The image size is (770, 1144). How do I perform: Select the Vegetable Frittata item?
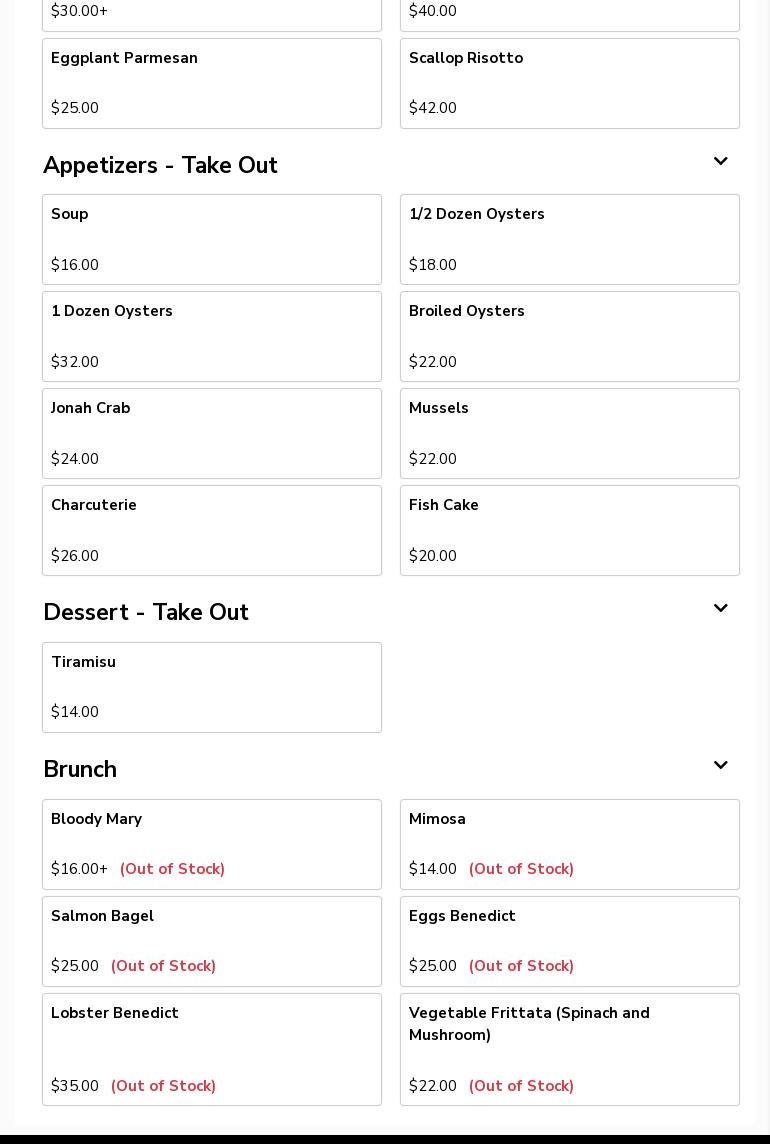[x=570, y=1050]
